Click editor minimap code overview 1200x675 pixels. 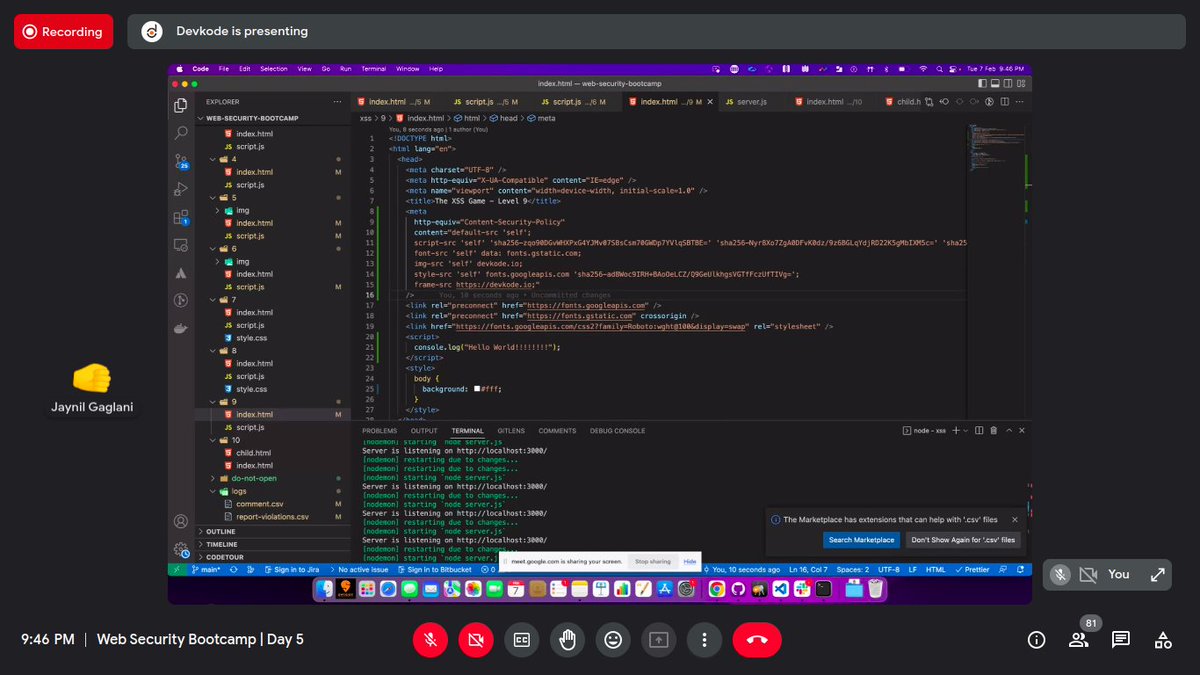(996, 150)
